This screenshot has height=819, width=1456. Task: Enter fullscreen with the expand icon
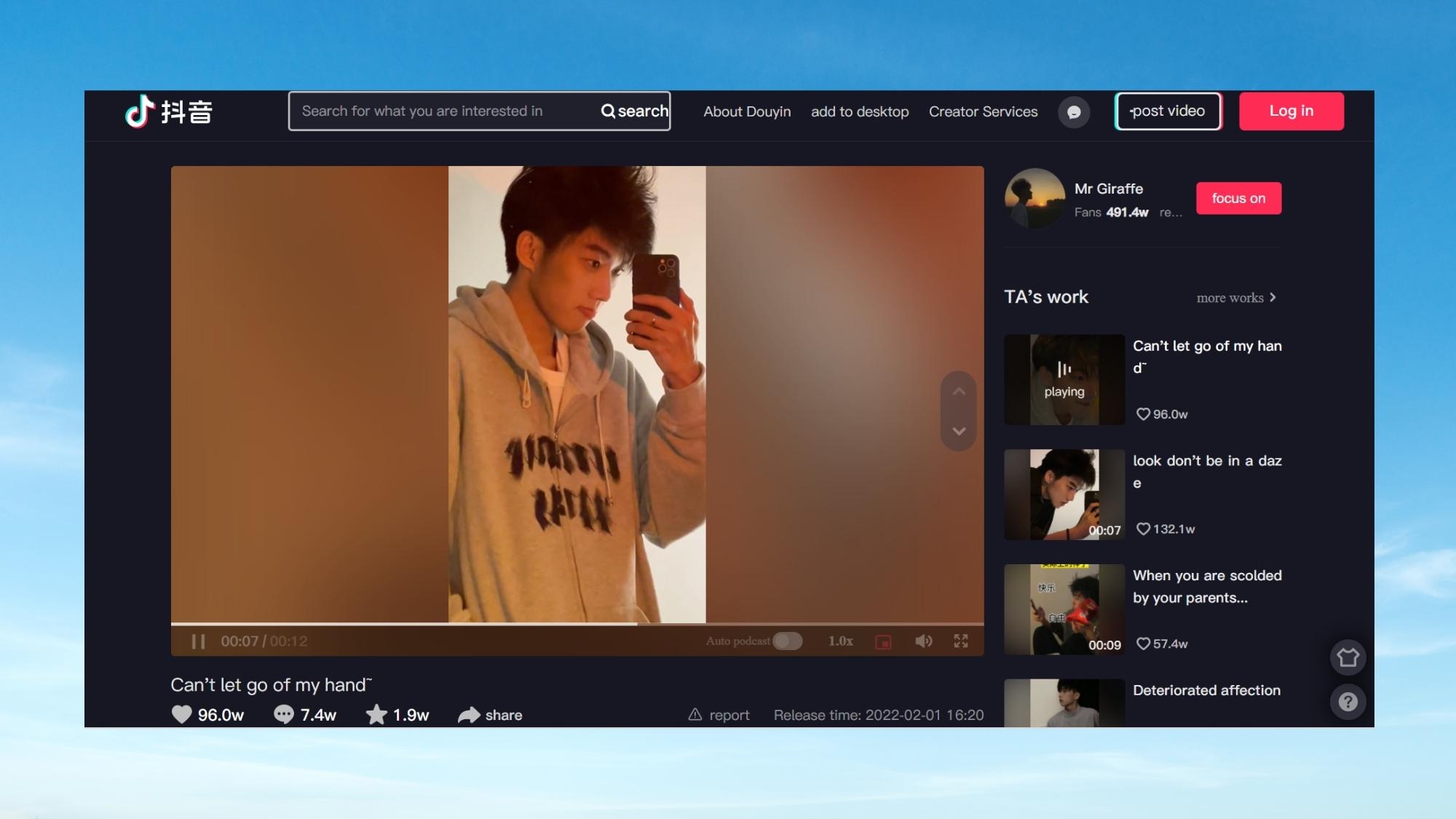(x=960, y=641)
